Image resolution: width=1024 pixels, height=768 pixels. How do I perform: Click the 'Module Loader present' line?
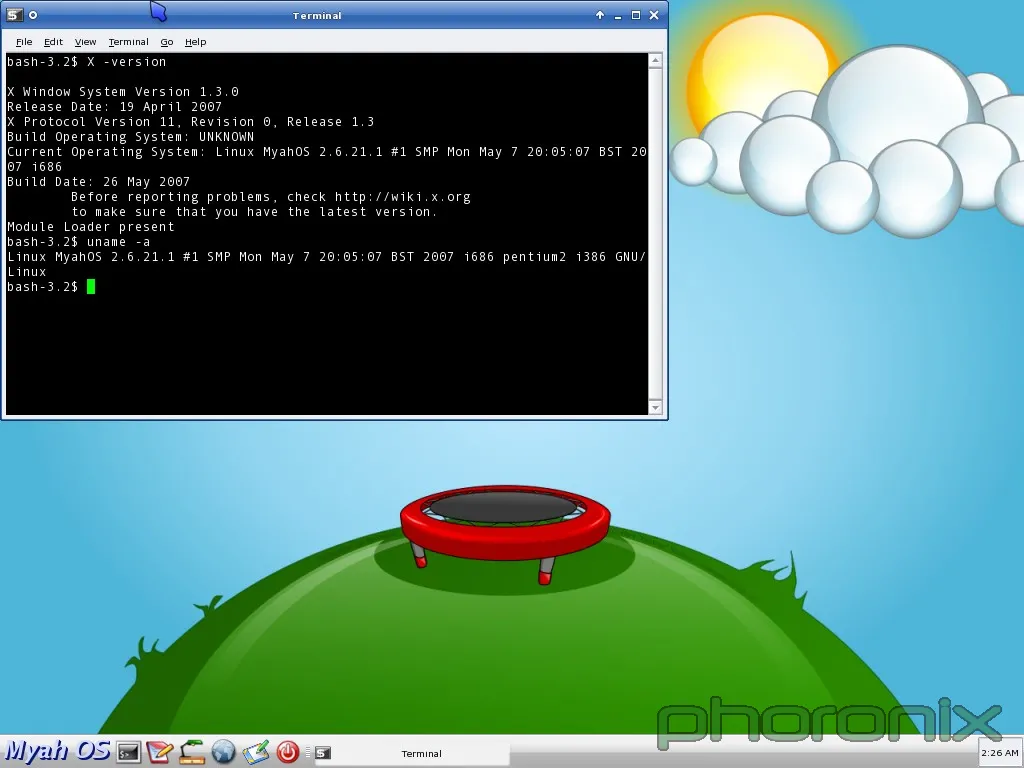click(91, 227)
